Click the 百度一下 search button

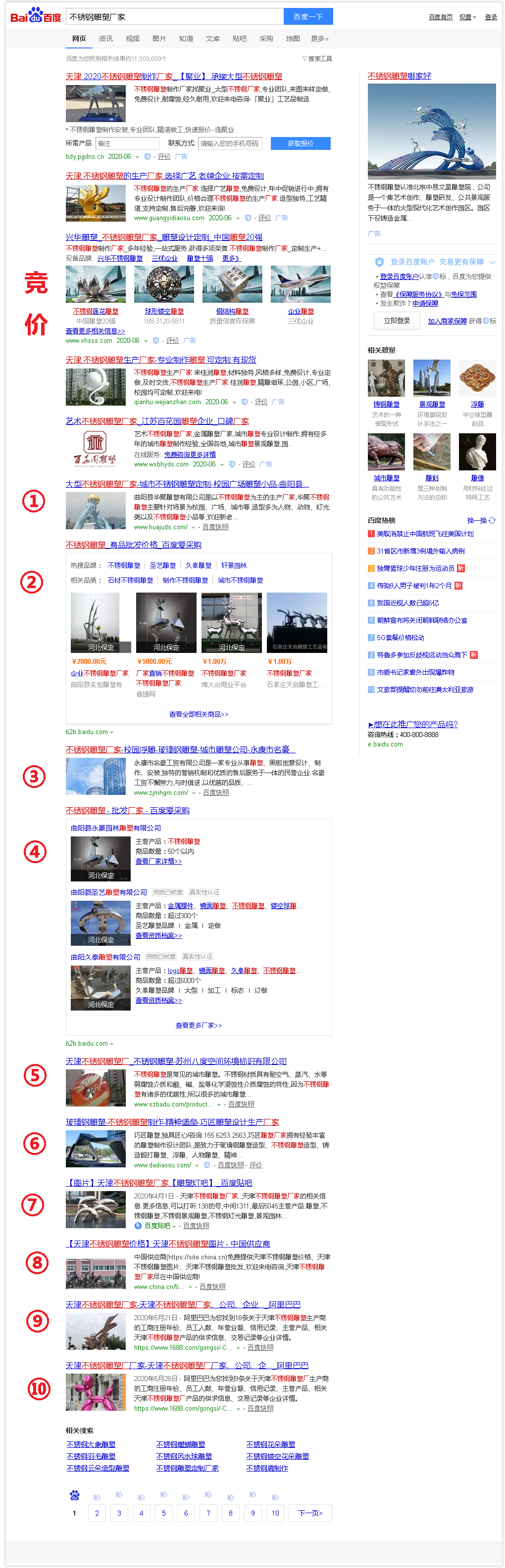tap(308, 16)
